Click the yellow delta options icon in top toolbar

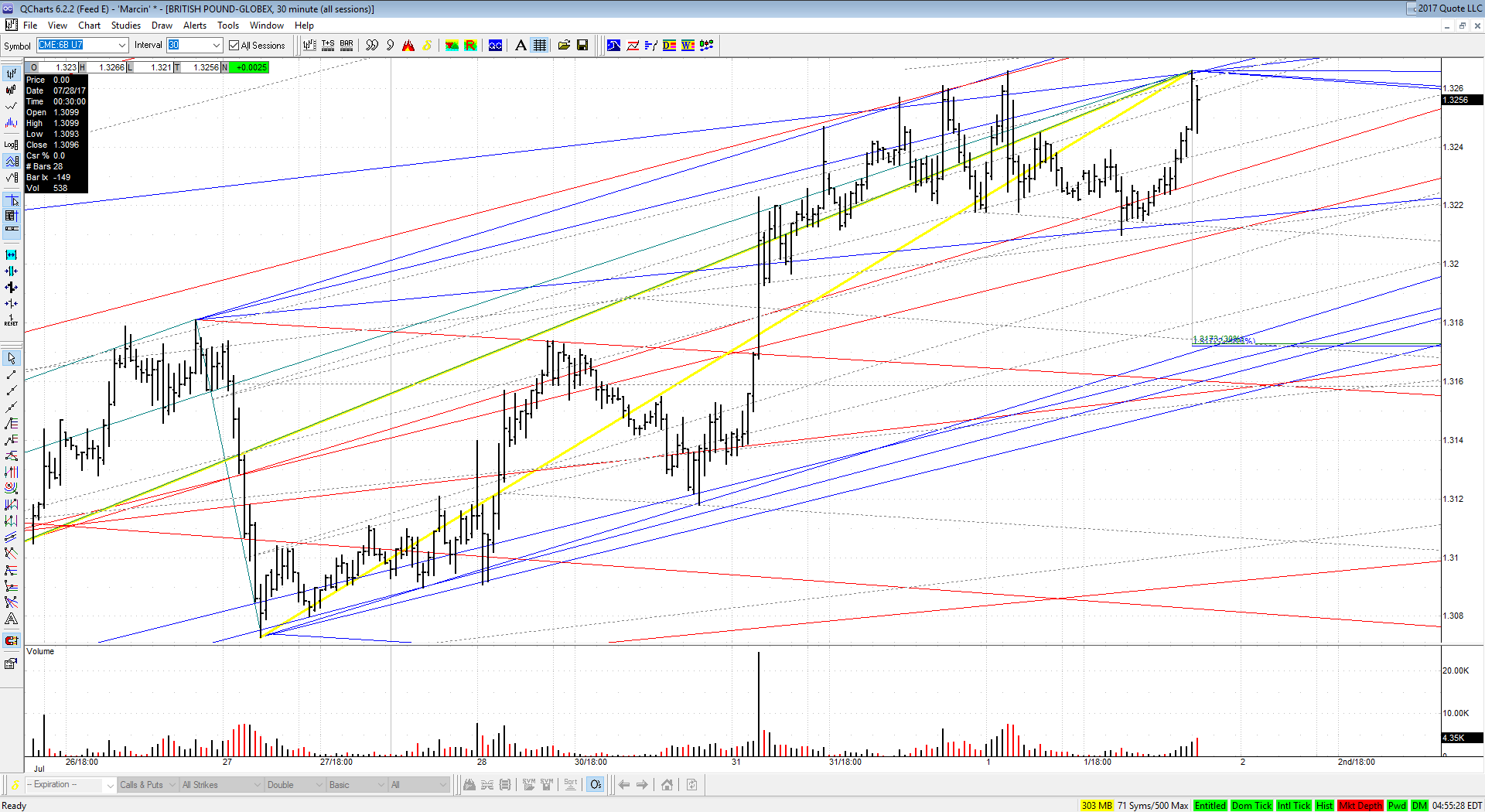pos(427,45)
